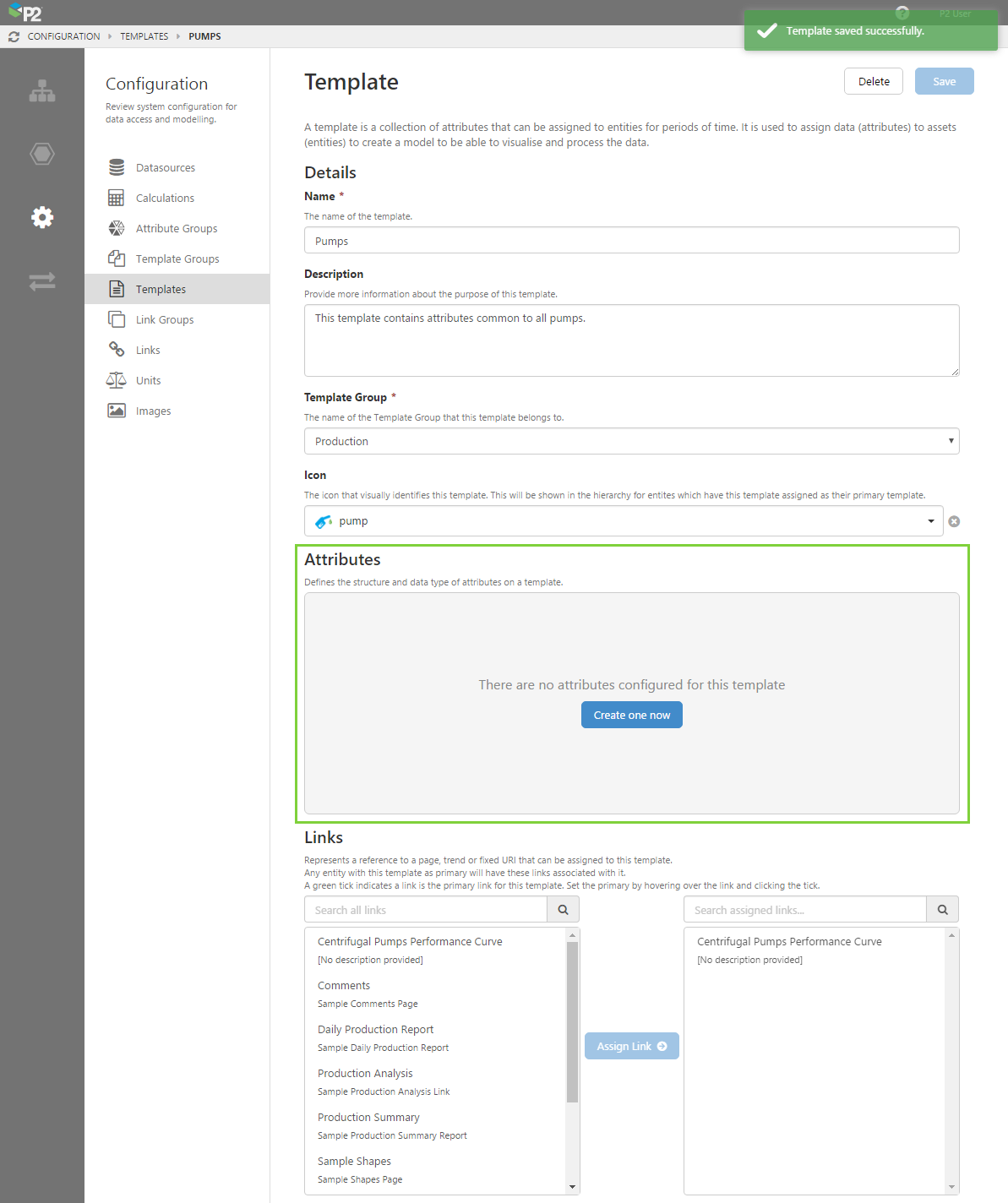Expand the Template Group dropdown

click(631, 441)
